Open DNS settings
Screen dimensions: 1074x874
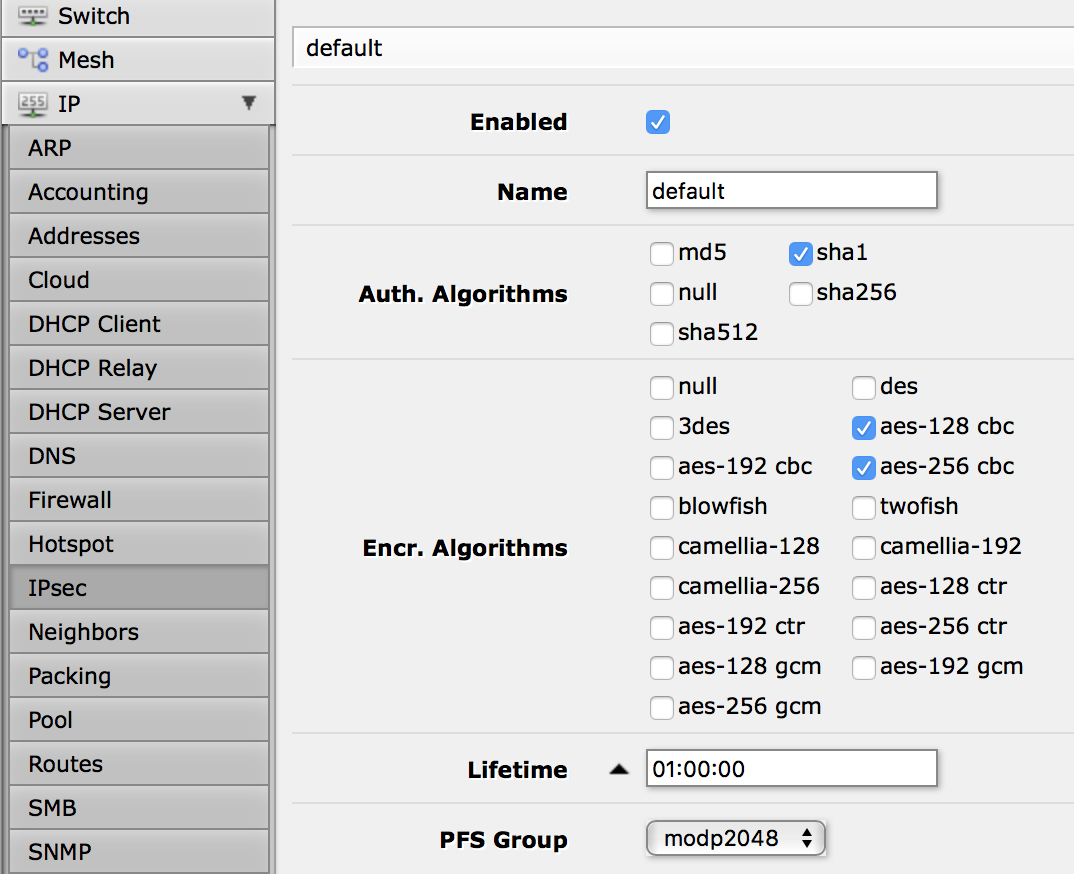click(x=139, y=455)
